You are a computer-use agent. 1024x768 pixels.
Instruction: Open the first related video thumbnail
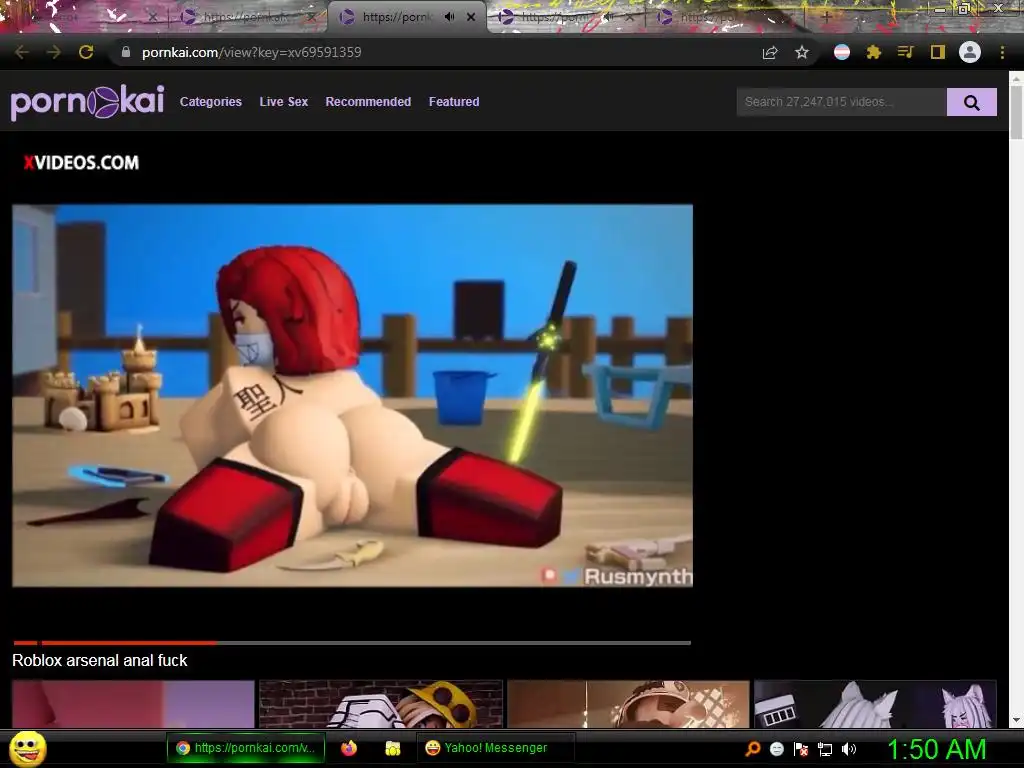tap(133, 704)
